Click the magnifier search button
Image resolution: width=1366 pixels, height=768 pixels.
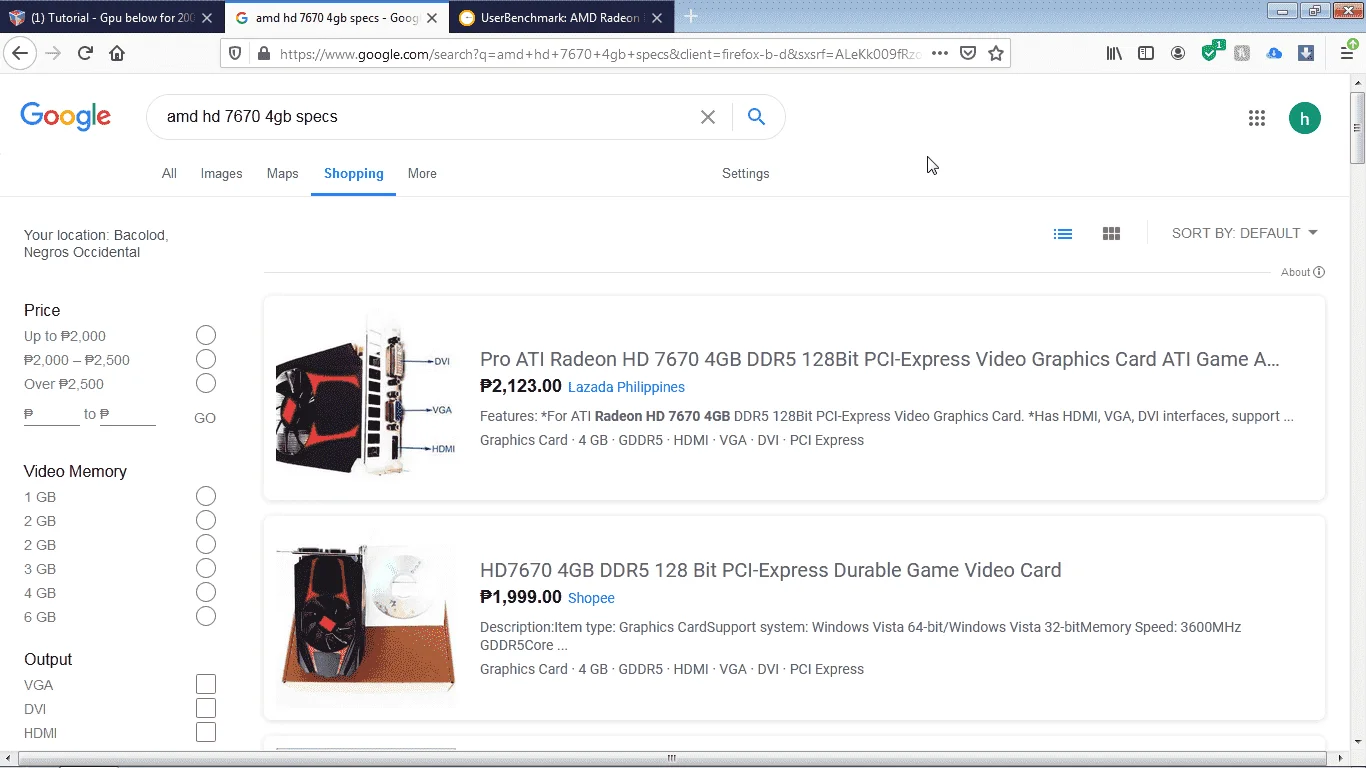point(757,117)
